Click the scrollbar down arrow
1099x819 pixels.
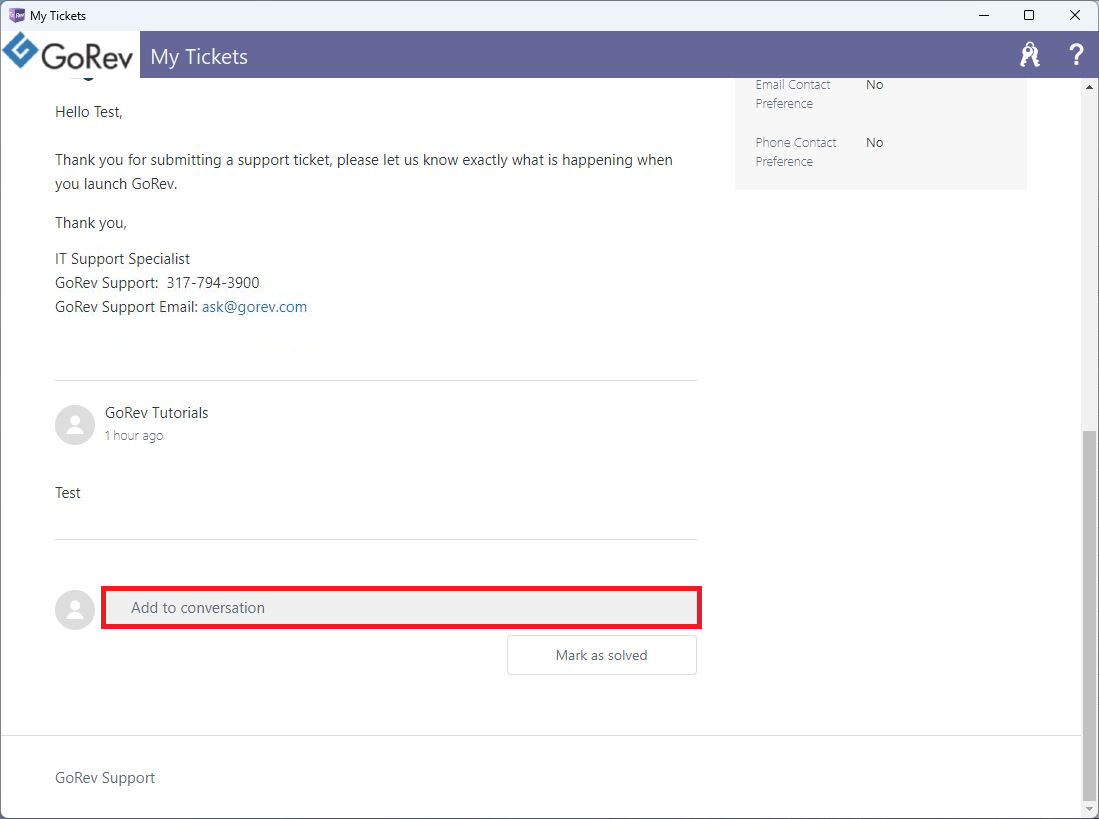1090,810
